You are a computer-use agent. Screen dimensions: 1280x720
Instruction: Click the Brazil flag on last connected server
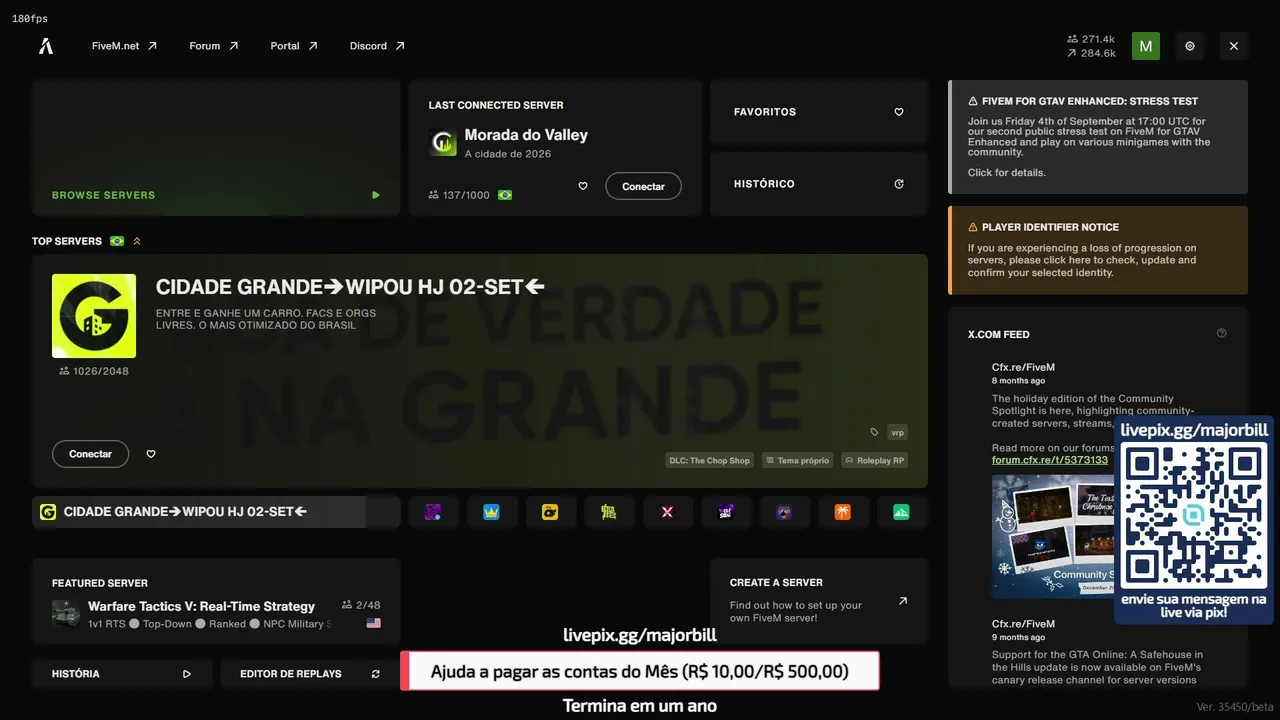coord(505,195)
